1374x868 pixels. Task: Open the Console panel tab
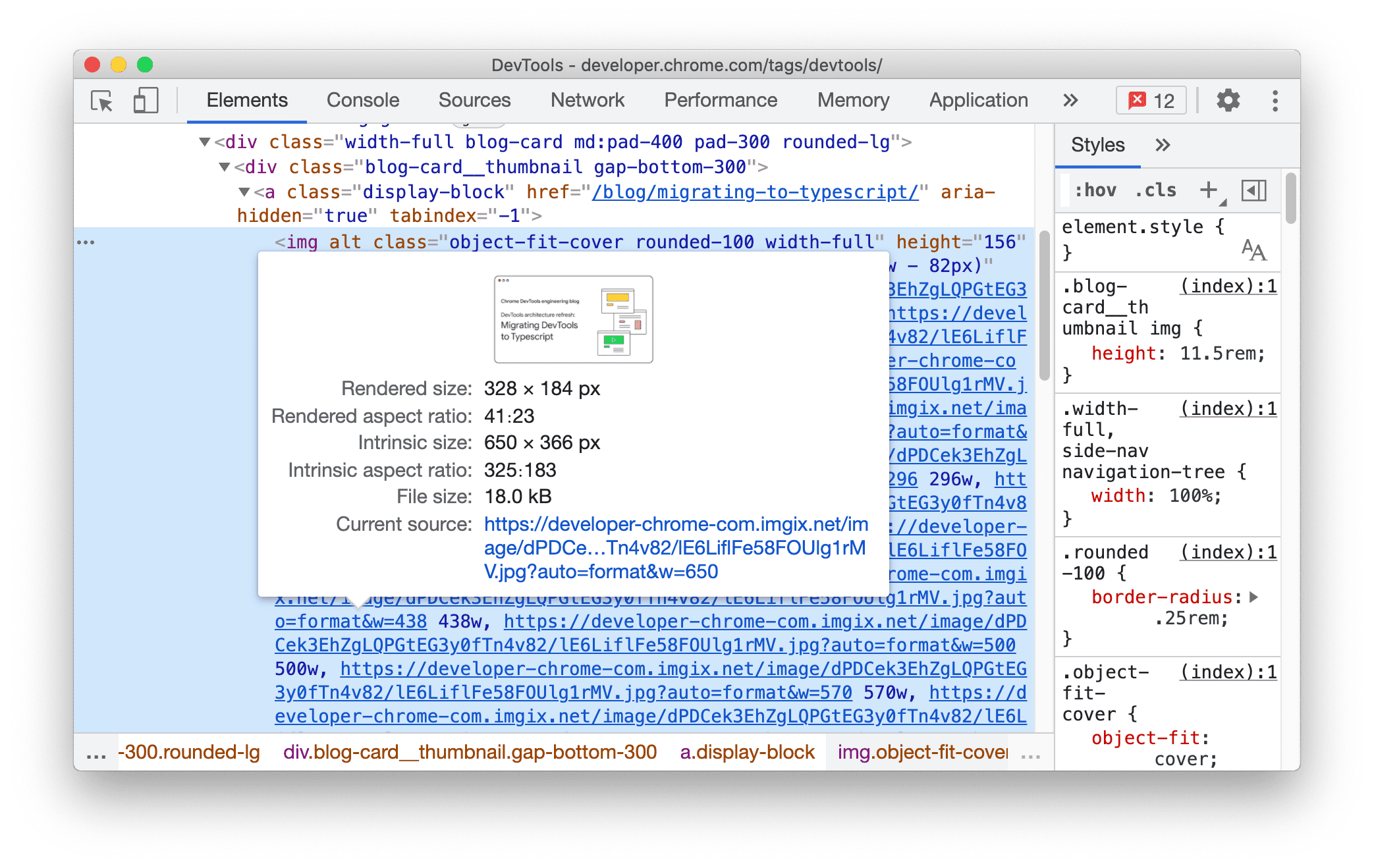coord(362,99)
